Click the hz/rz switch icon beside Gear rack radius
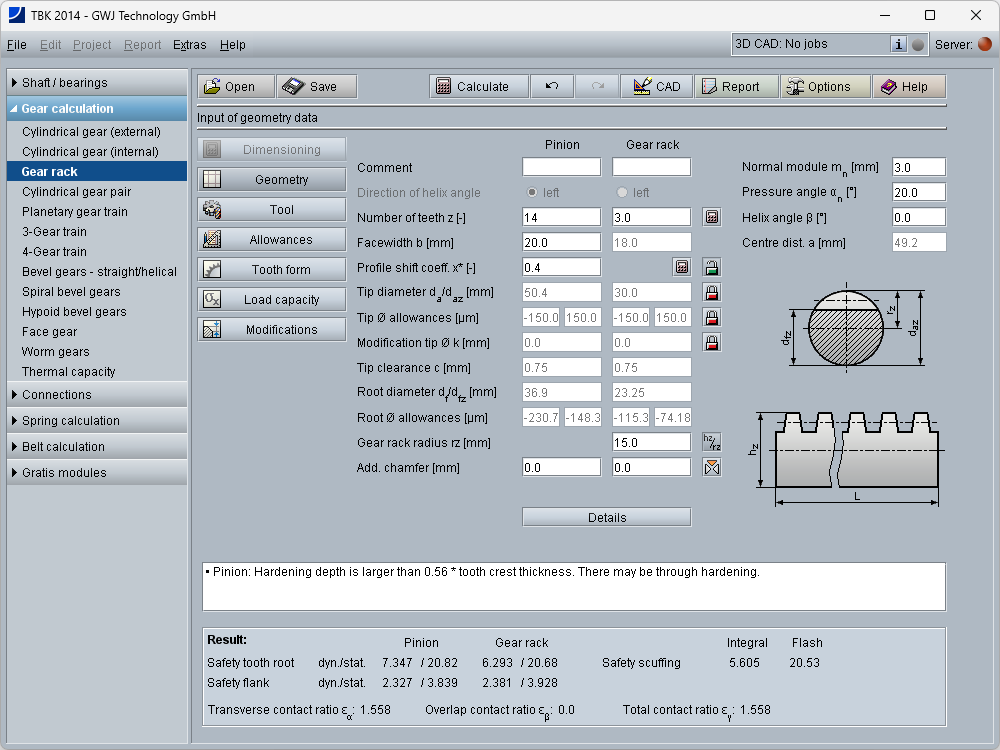The height and width of the screenshot is (750, 1000). click(711, 442)
